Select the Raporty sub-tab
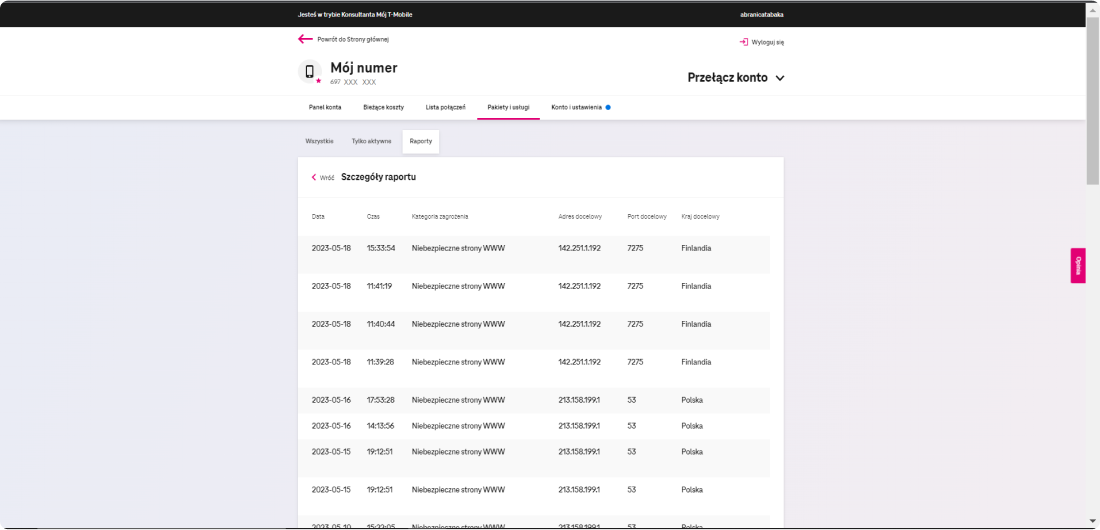This screenshot has width=1100, height=530. pyautogui.click(x=421, y=142)
